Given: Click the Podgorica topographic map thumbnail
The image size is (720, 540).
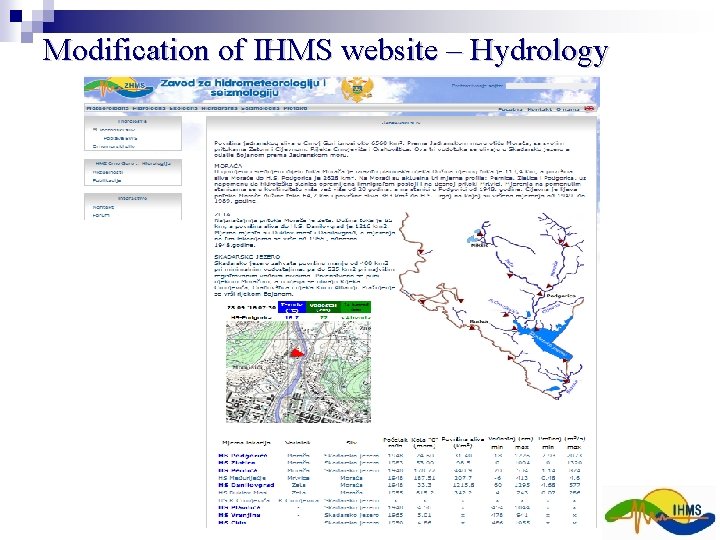Looking at the screenshot, I should tap(298, 371).
